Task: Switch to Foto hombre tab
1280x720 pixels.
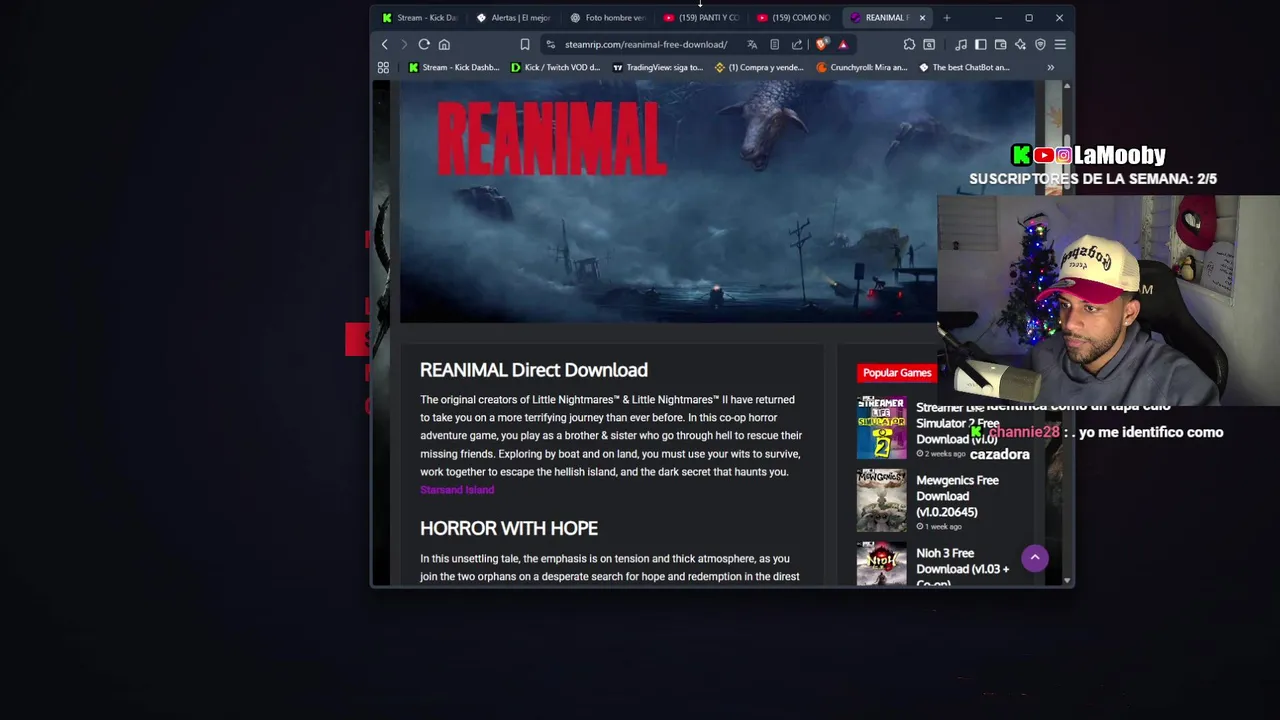Action: [x=608, y=17]
